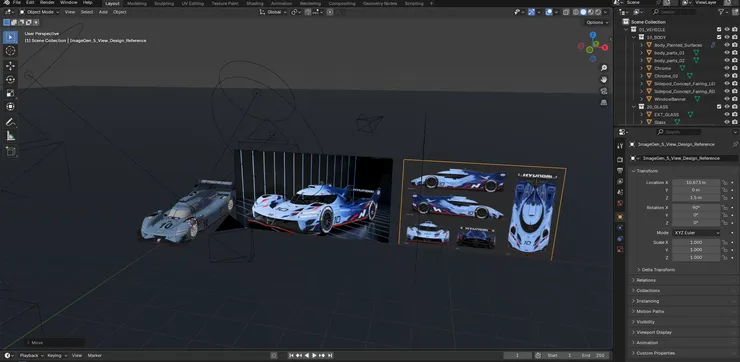Select the Scale tool in the toolbar
The image size is (740, 362).
tap(10, 93)
